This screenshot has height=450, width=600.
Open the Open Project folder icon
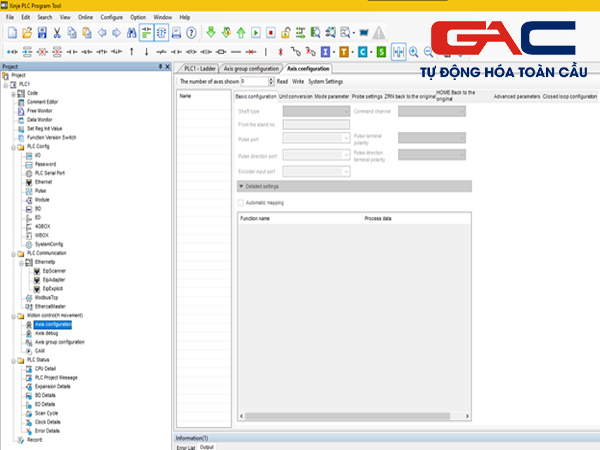coord(26,33)
